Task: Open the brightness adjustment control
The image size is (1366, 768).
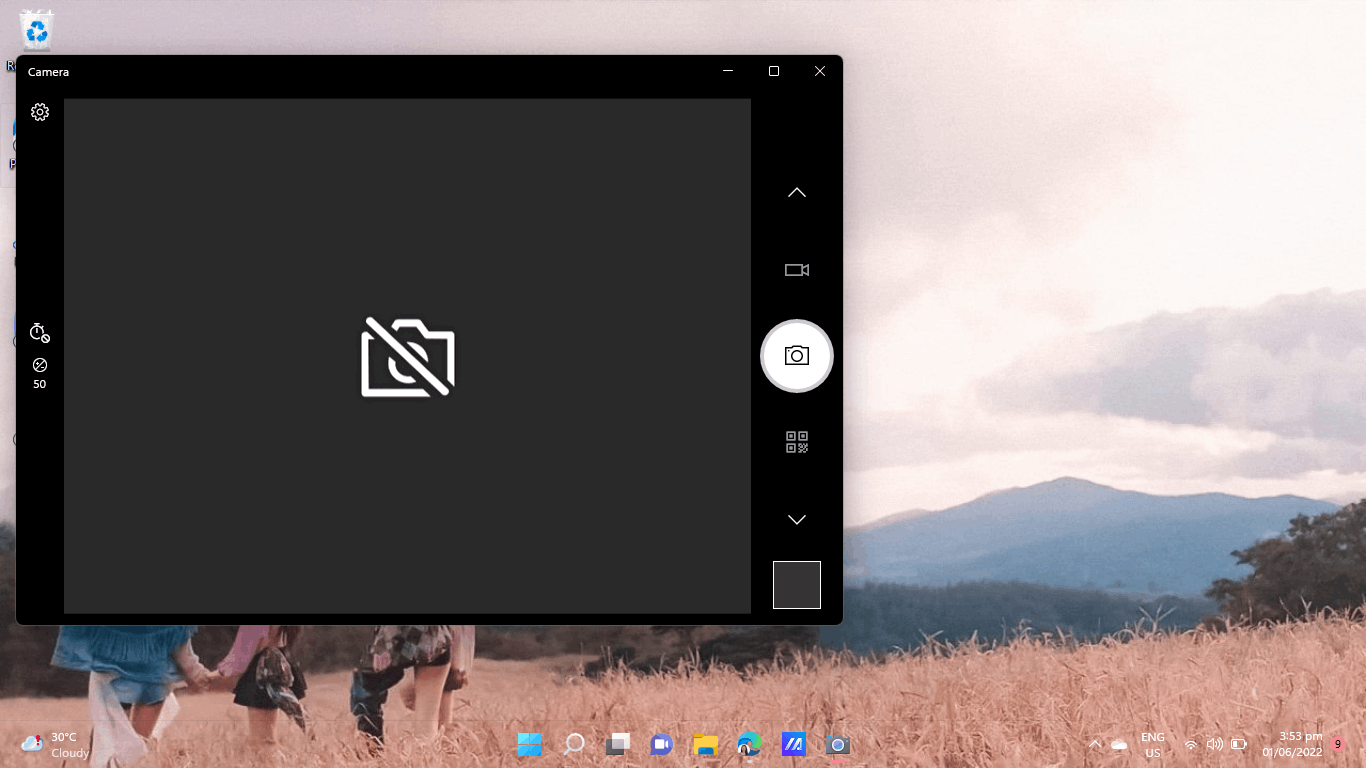Action: 39,365
